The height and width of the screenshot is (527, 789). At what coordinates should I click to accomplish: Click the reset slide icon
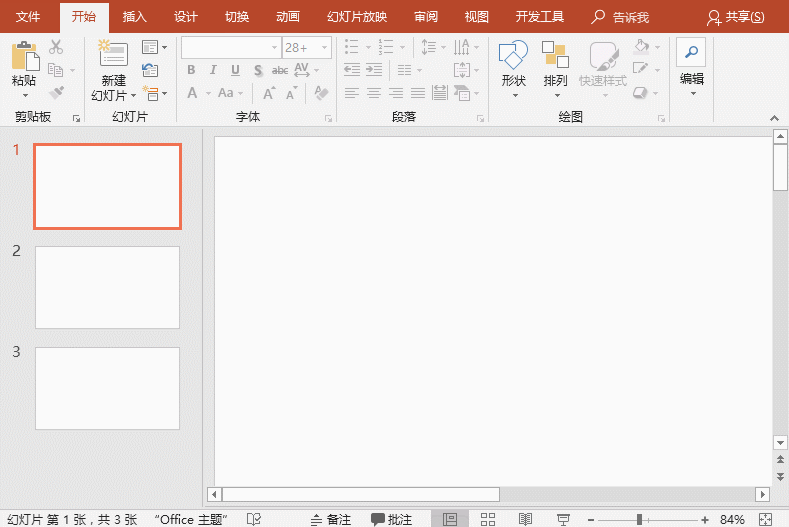click(150, 70)
